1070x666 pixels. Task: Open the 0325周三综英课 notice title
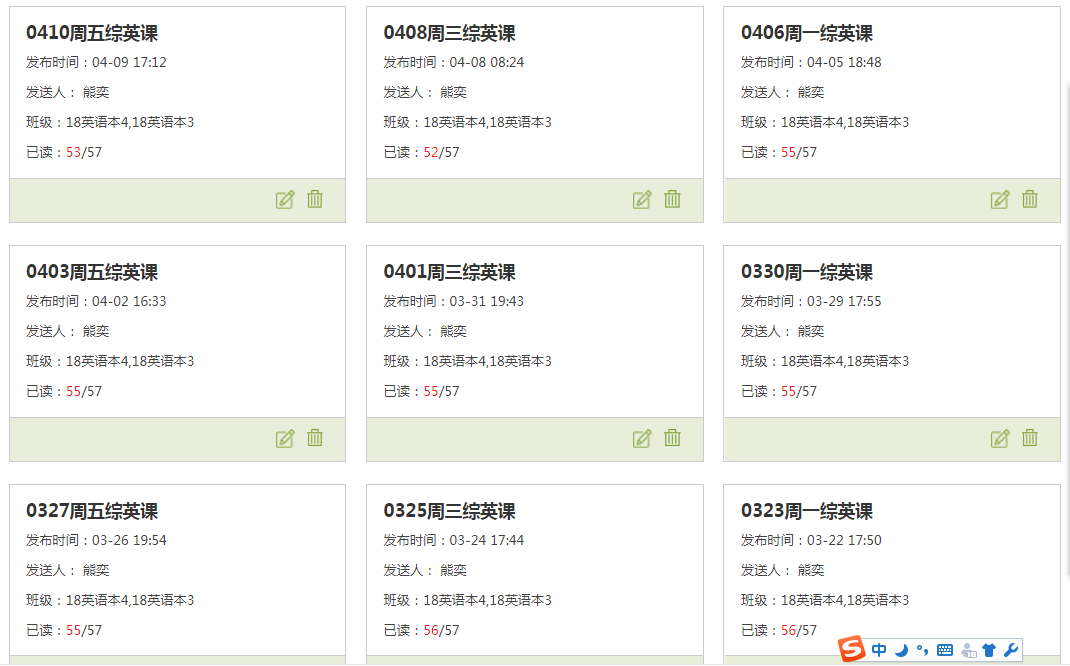(x=449, y=511)
